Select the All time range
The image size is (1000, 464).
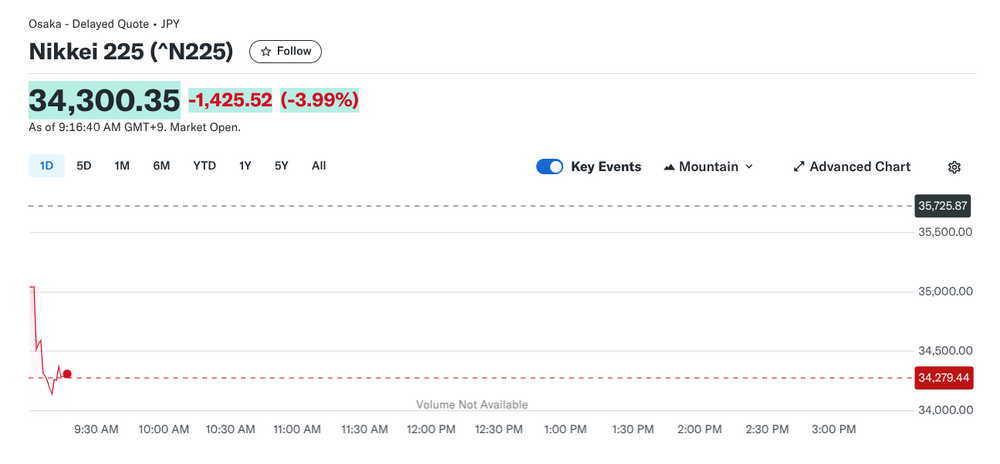click(x=318, y=166)
